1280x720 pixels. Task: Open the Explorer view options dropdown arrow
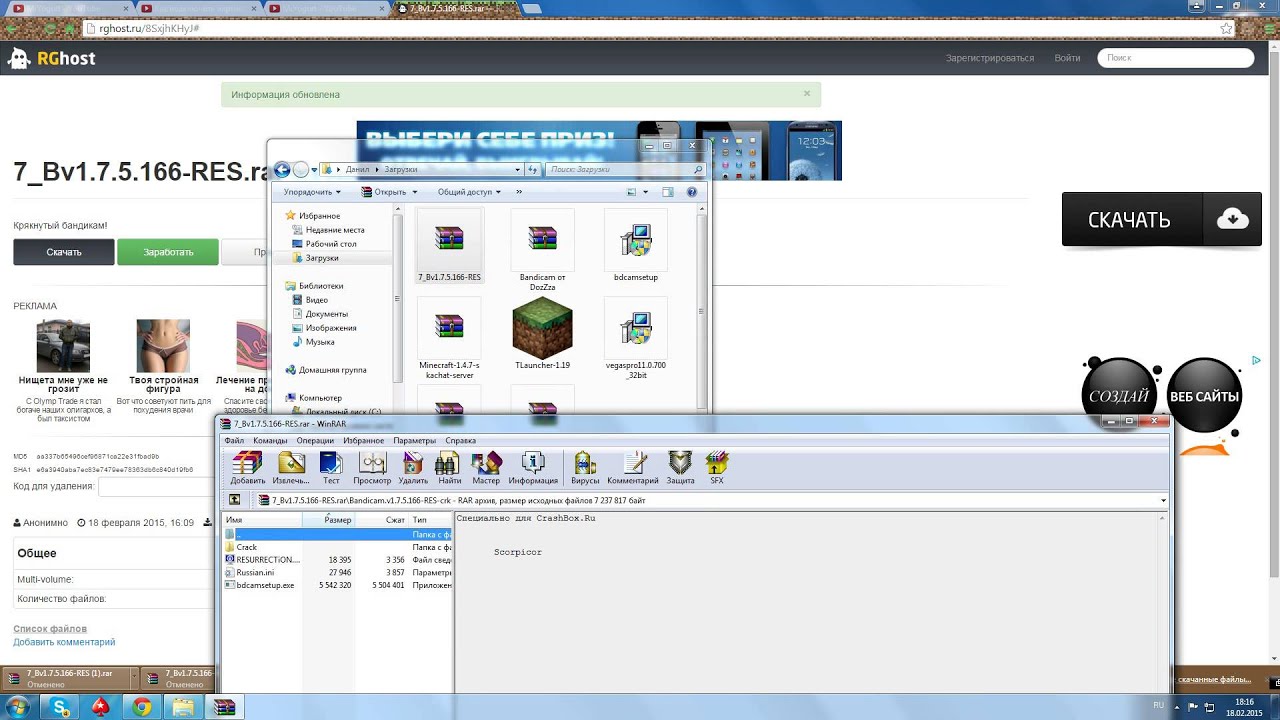pos(646,192)
